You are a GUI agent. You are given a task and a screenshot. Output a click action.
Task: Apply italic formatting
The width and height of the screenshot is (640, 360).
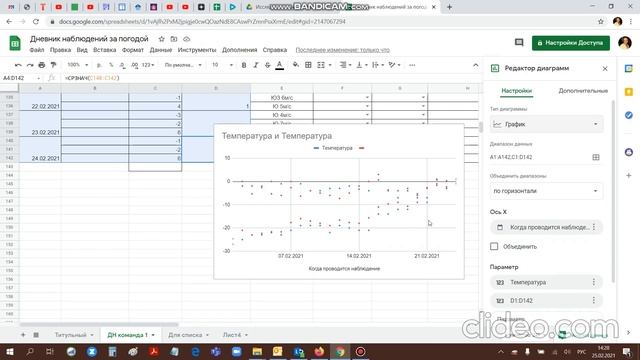tap(256, 65)
